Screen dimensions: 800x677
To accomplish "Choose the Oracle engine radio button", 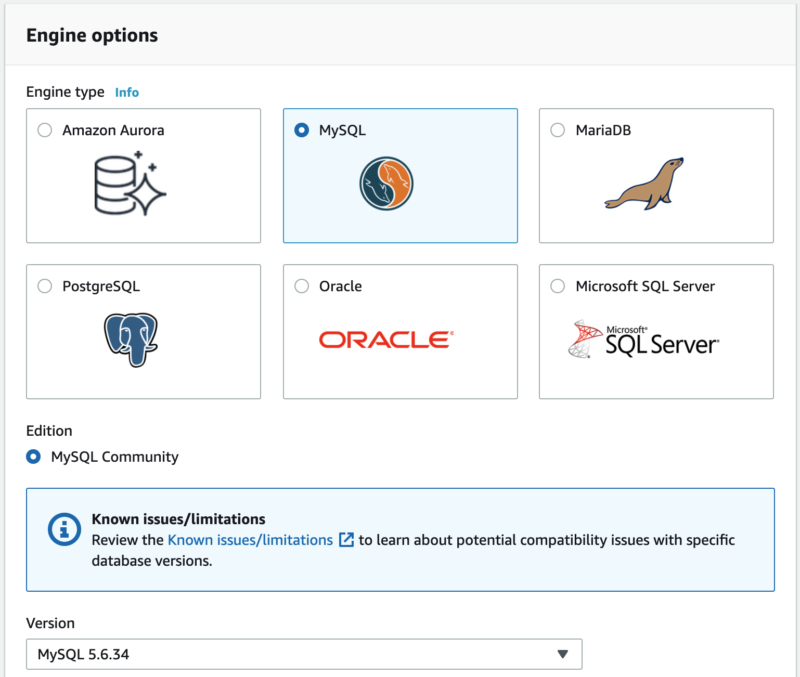I will click(302, 286).
